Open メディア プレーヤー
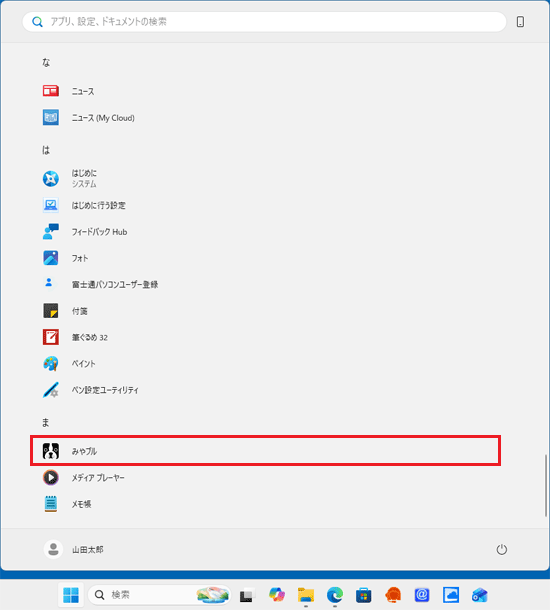 click(x=265, y=477)
